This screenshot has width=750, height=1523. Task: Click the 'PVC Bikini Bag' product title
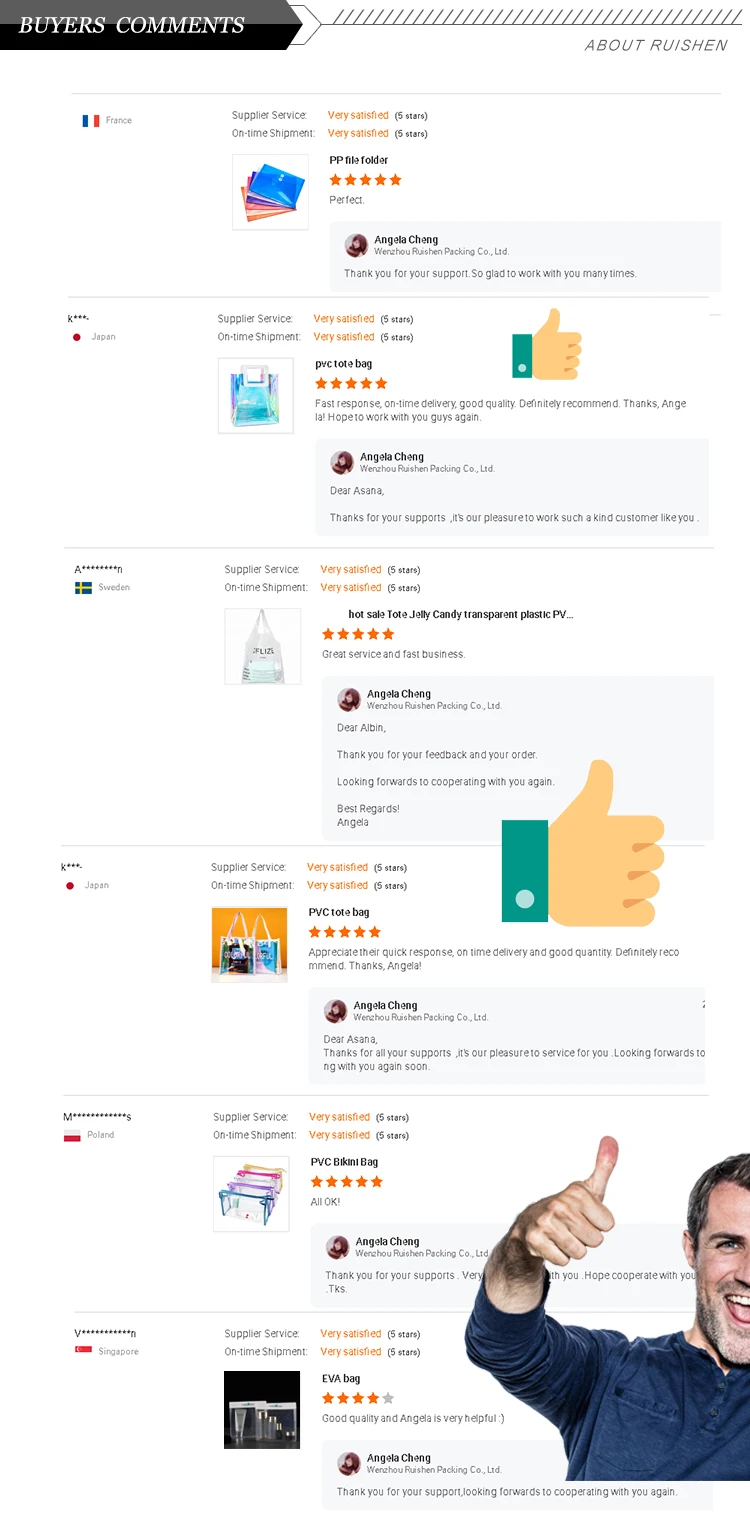point(344,1162)
